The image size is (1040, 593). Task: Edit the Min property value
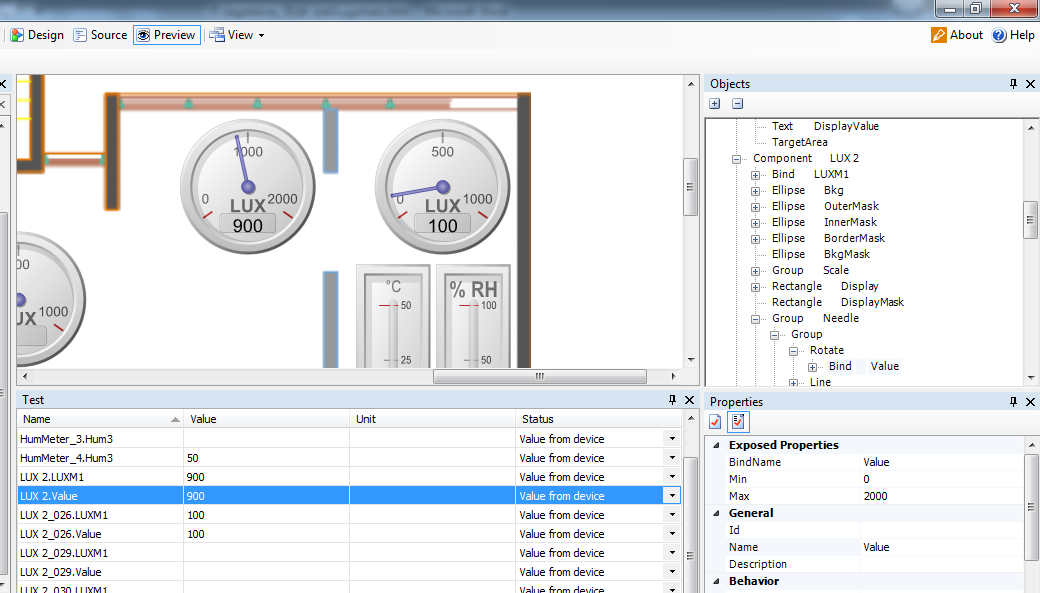point(941,479)
